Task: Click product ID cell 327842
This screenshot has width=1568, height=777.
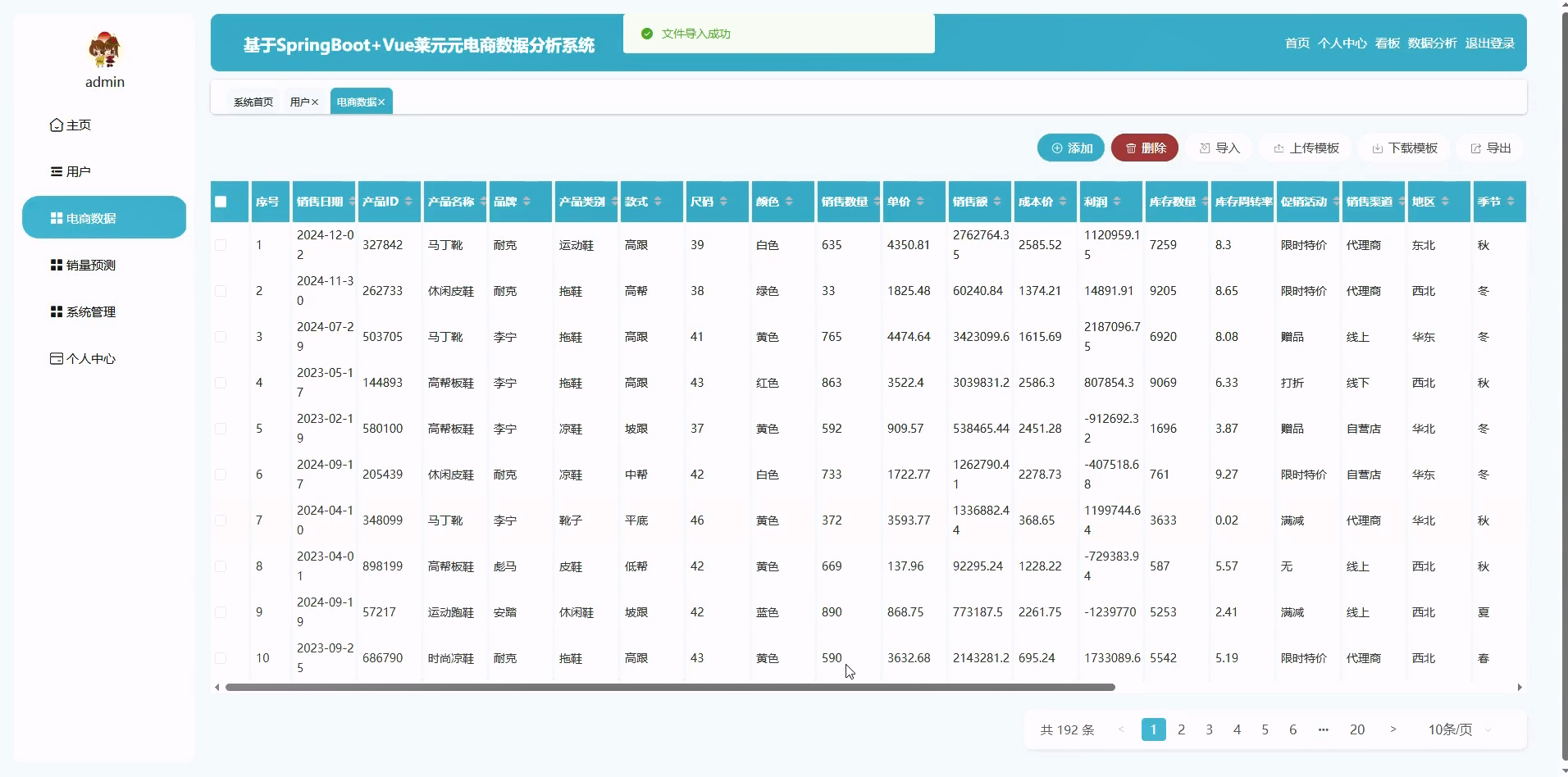Action: pyautogui.click(x=382, y=245)
